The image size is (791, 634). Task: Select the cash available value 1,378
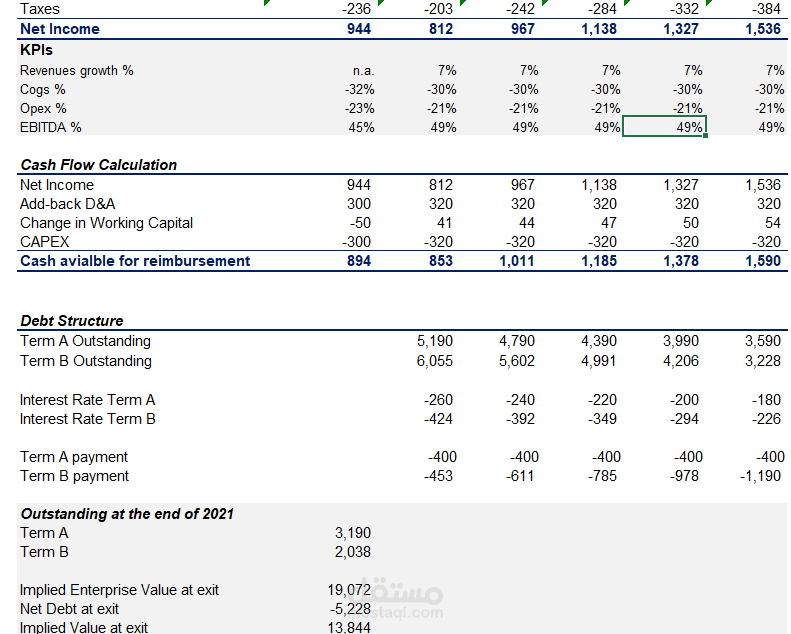681,261
